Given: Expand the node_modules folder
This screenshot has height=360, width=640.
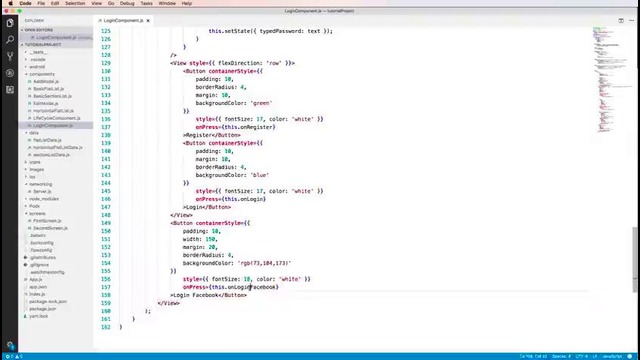Looking at the screenshot, I should 43,199.
